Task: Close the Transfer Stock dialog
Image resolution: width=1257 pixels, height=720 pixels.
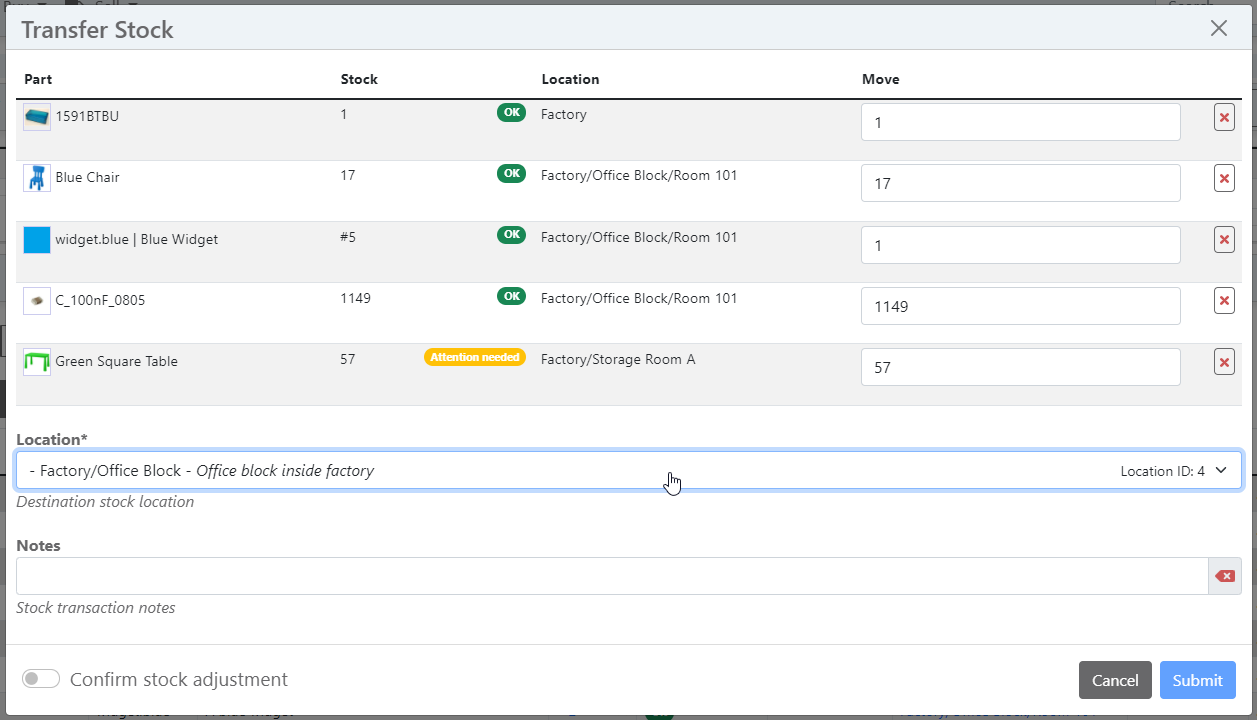Action: (x=1218, y=29)
